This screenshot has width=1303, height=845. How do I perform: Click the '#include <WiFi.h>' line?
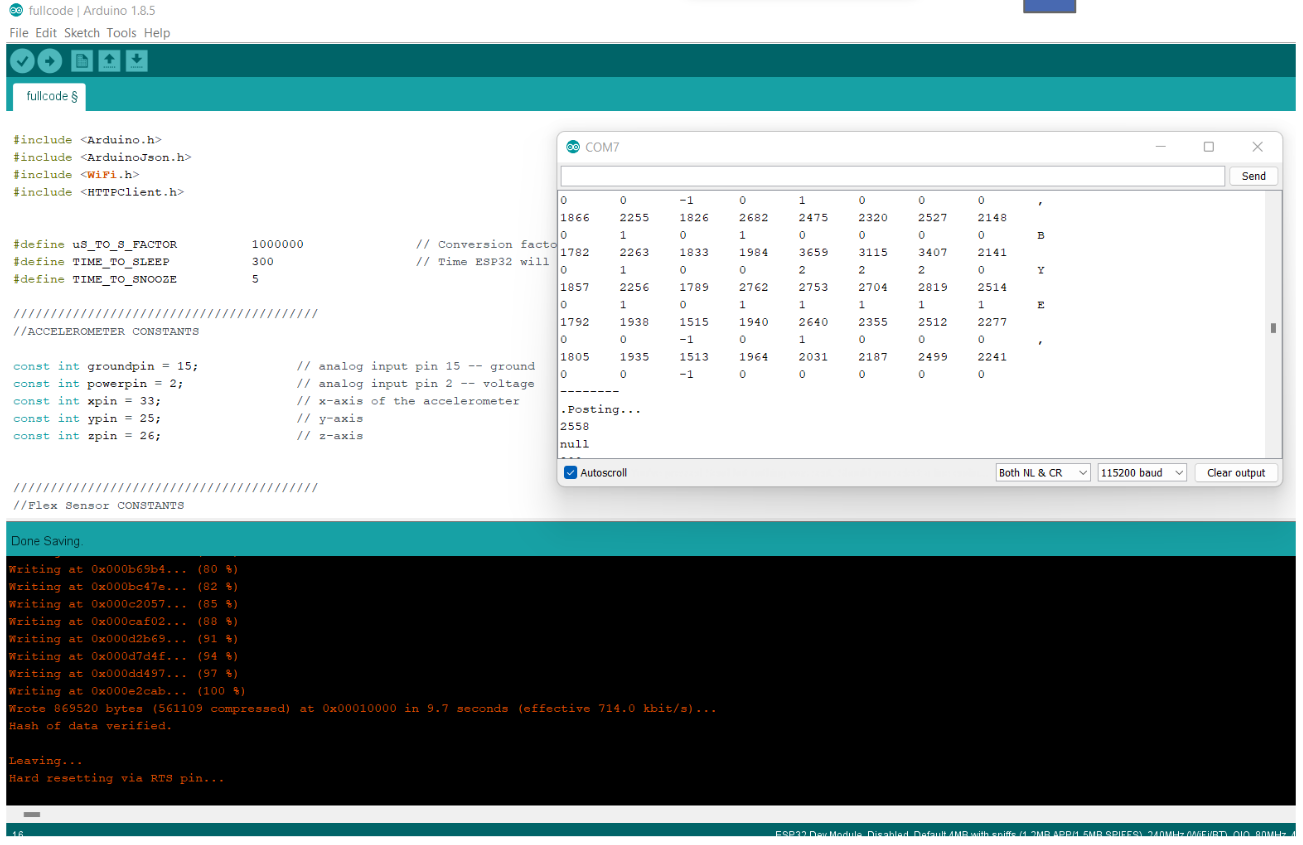[x=76, y=174]
